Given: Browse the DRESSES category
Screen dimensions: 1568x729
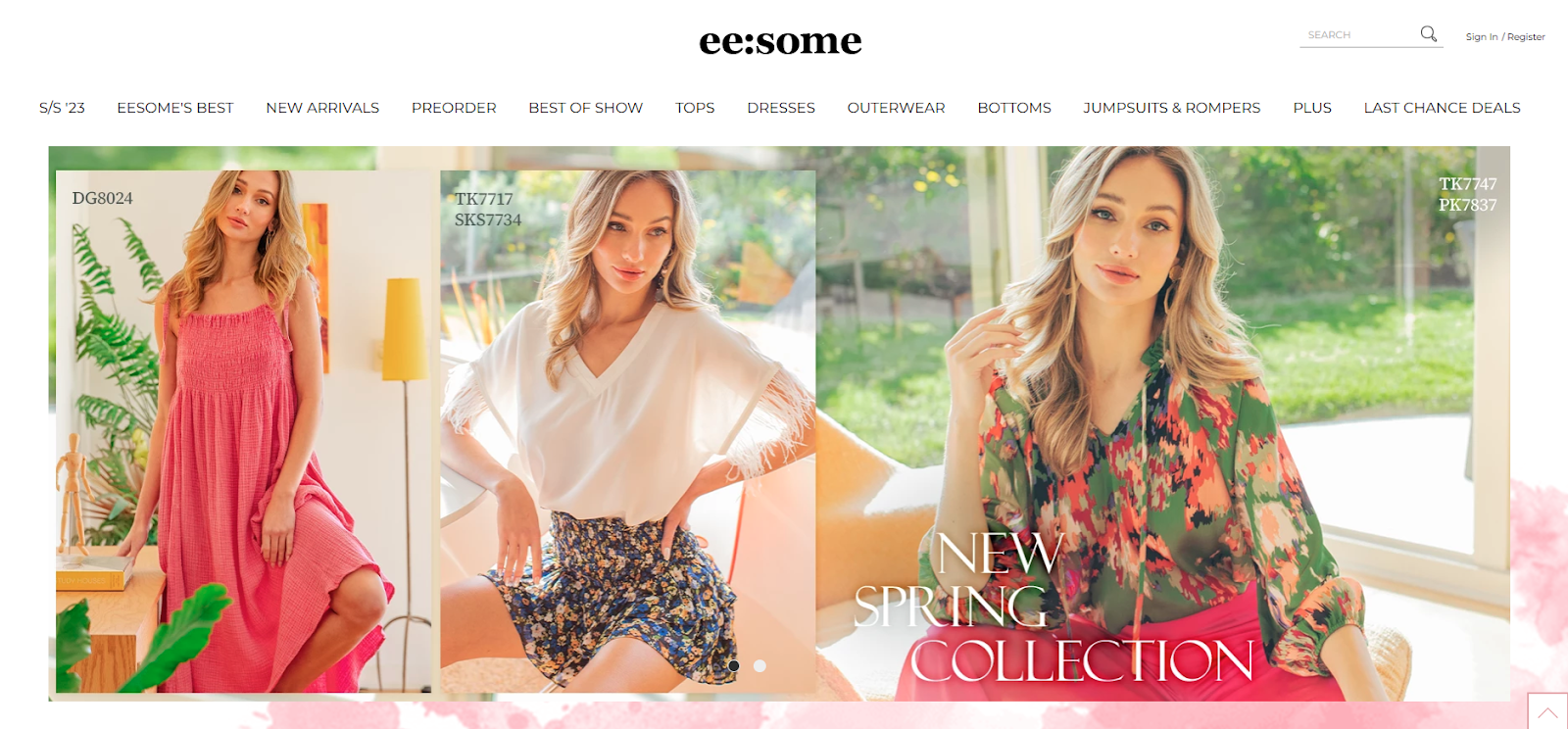Looking at the screenshot, I should point(781,108).
